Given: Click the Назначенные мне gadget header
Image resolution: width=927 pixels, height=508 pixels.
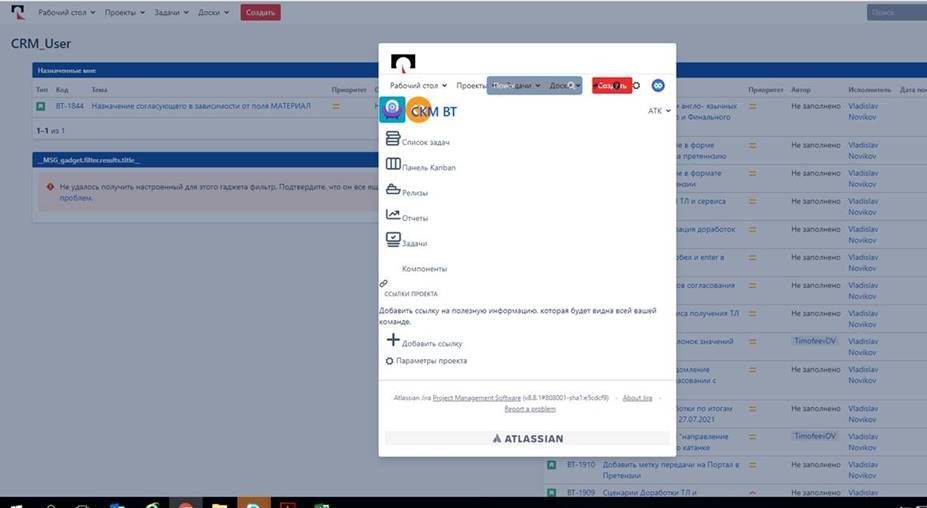Looking at the screenshot, I should point(205,70).
